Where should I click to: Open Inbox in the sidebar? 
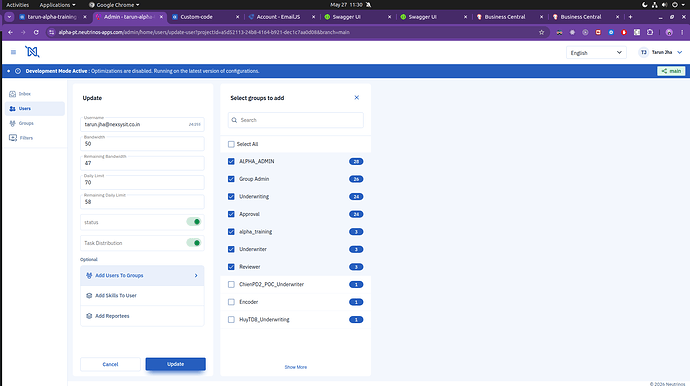pos(35,94)
